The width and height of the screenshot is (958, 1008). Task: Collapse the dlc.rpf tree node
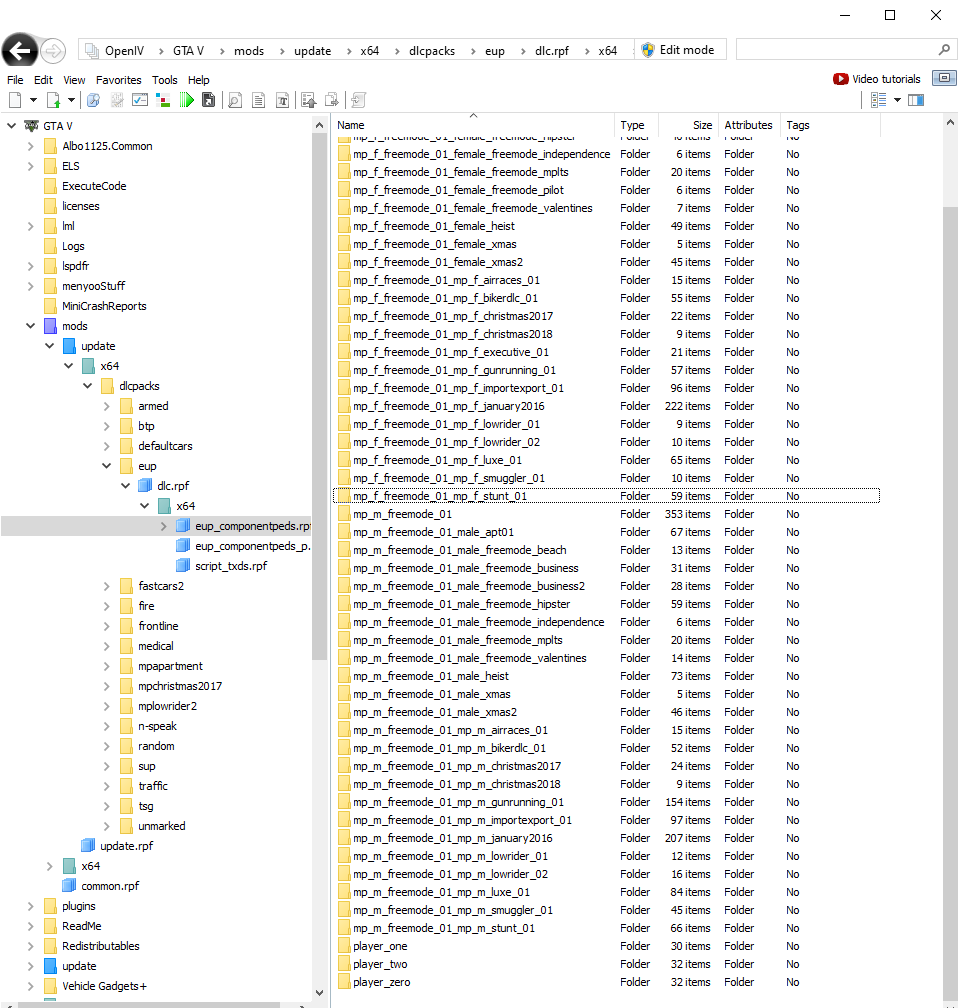pos(125,486)
